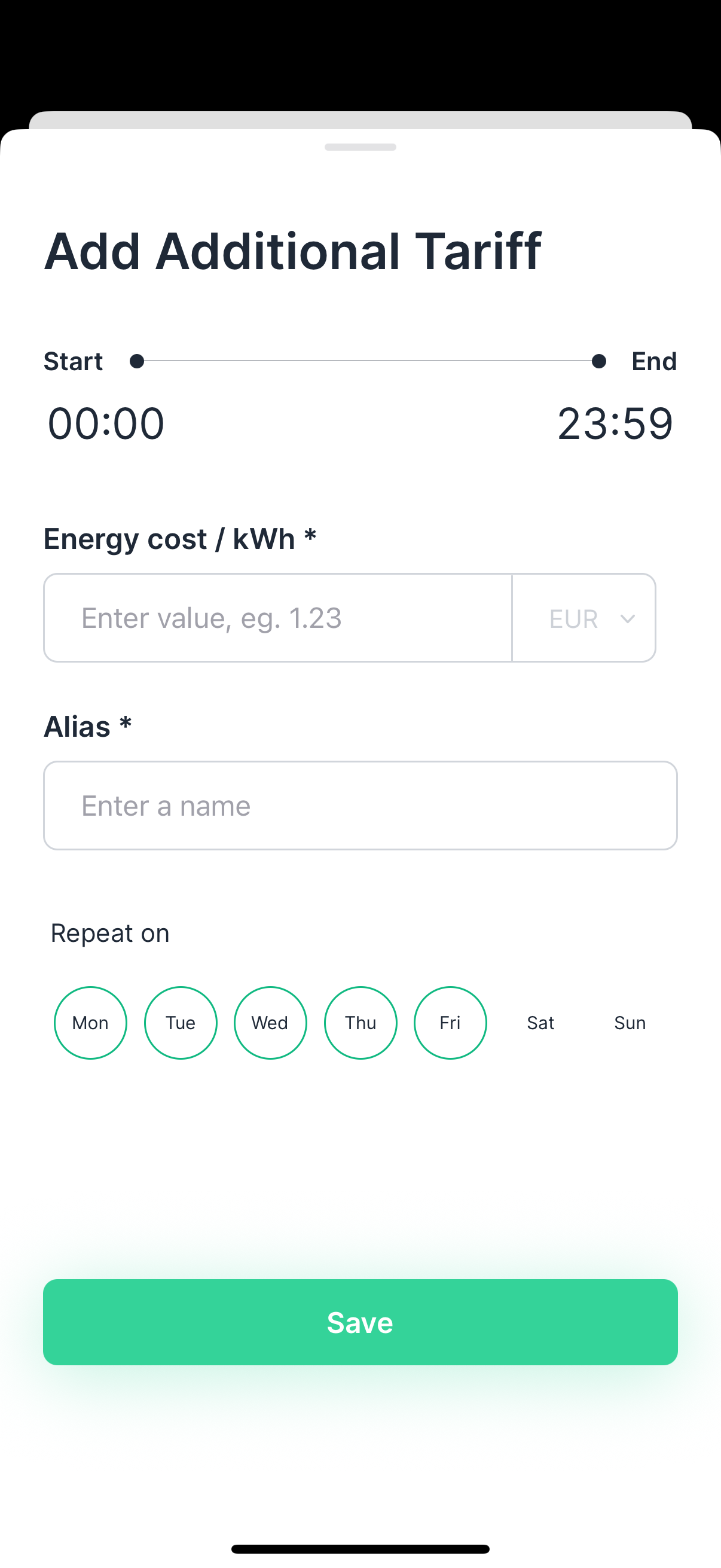This screenshot has height=1568, width=721.
Task: Click the Start time slider handle
Action: 137,362
